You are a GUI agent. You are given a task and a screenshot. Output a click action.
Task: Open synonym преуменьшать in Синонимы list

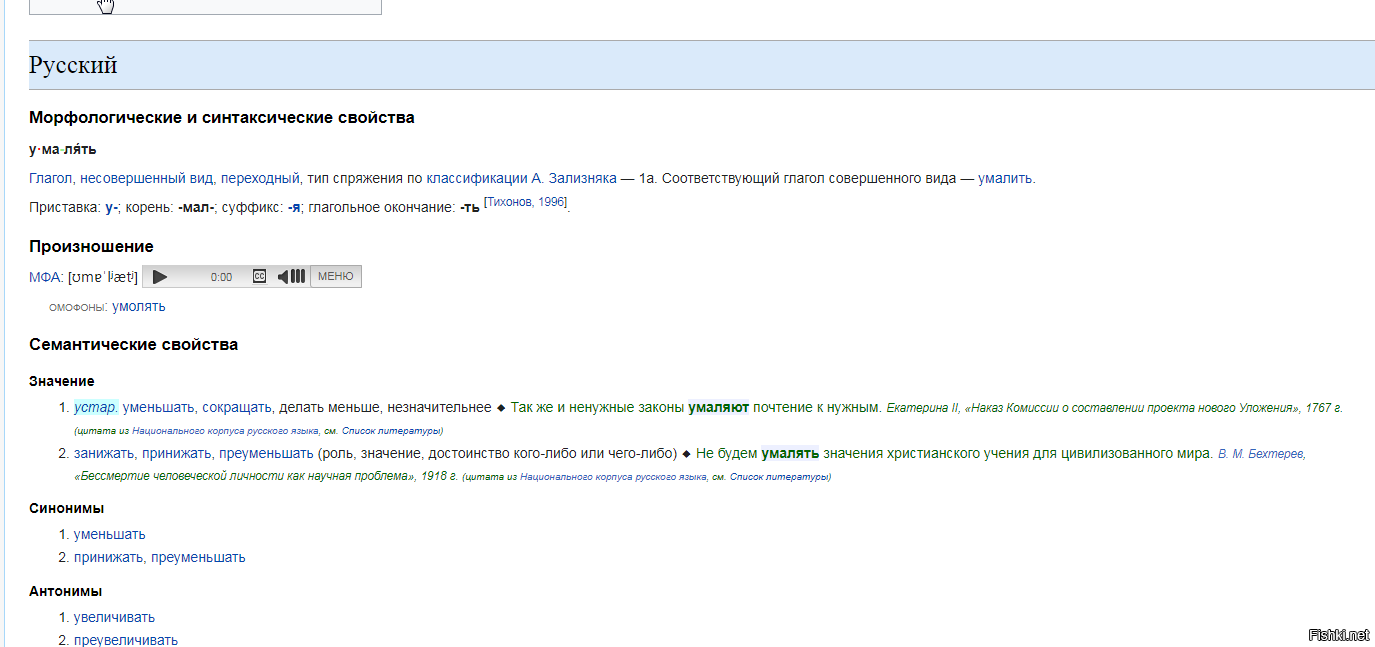tap(198, 557)
